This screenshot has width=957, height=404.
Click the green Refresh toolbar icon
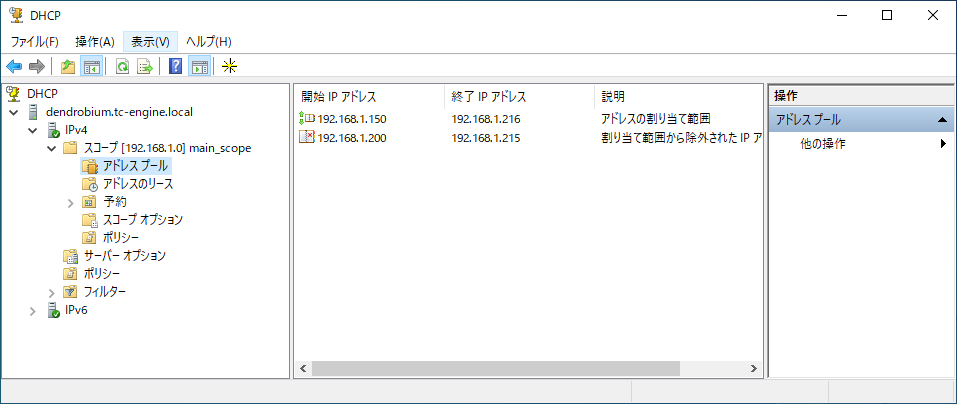click(x=122, y=67)
